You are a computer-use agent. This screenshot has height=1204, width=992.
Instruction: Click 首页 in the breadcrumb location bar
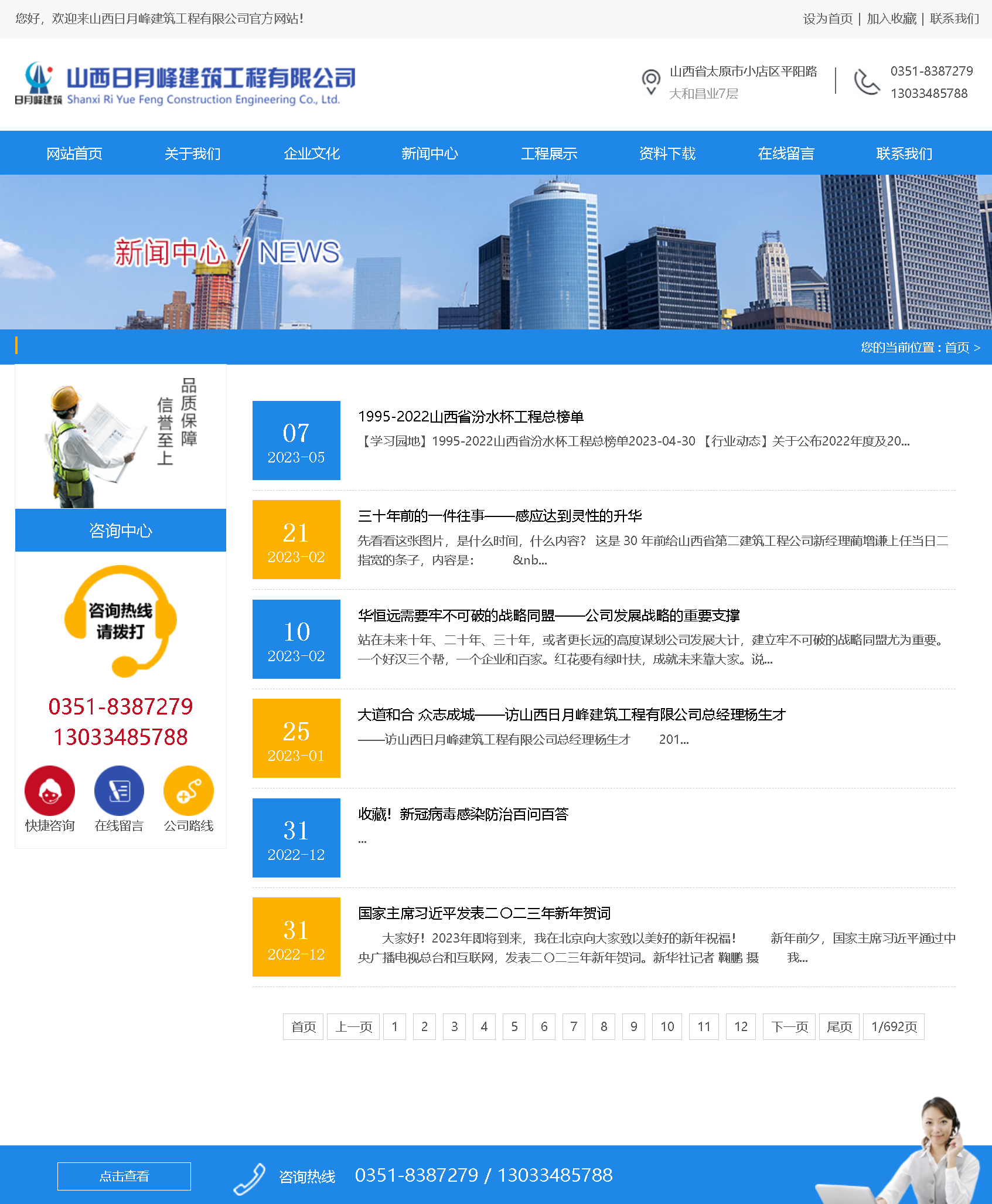pos(956,348)
